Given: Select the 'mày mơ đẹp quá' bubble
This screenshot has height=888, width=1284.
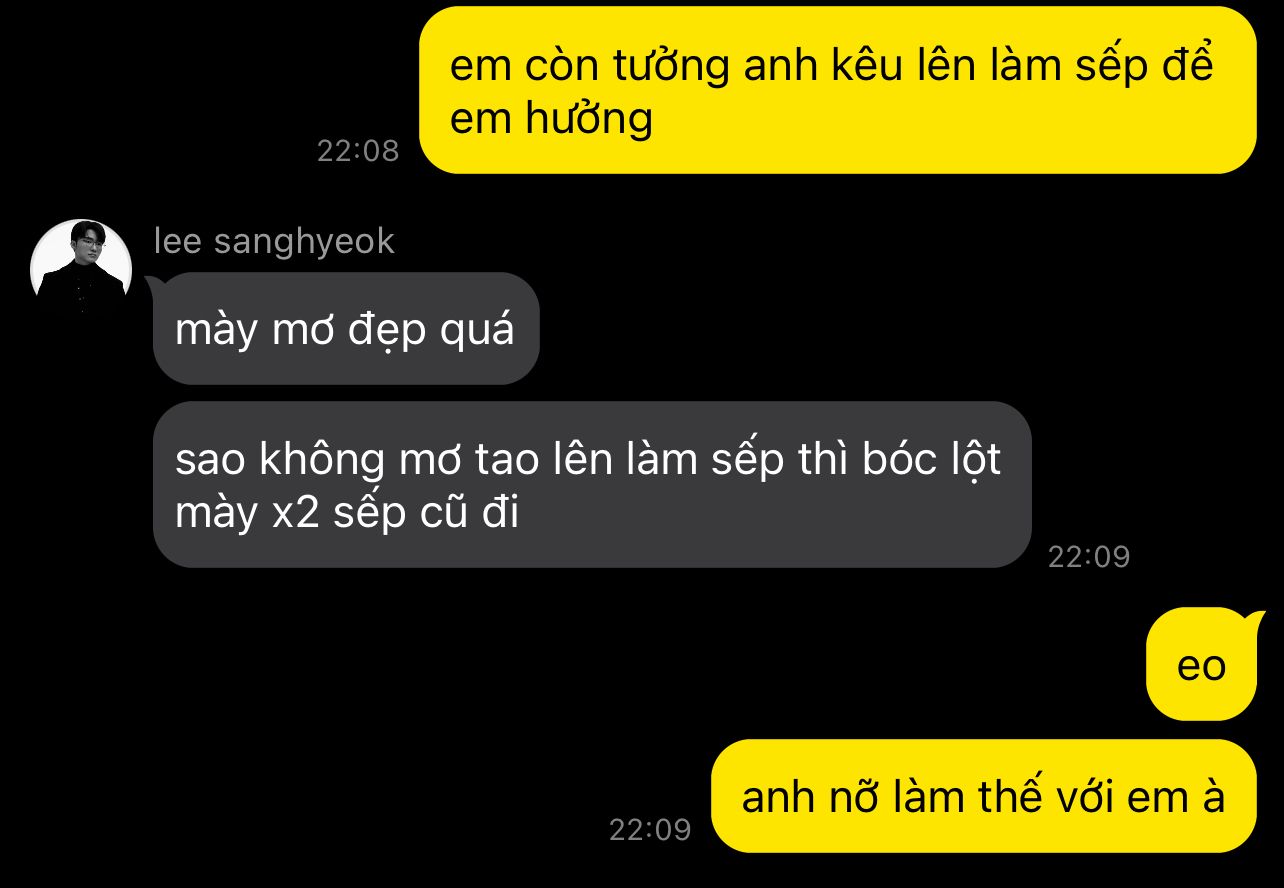Looking at the screenshot, I should (x=346, y=329).
